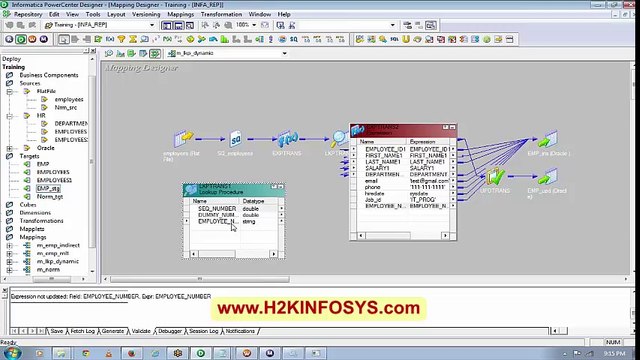
Task: Open the purple M tool in the toolbar
Action: coord(43,39)
